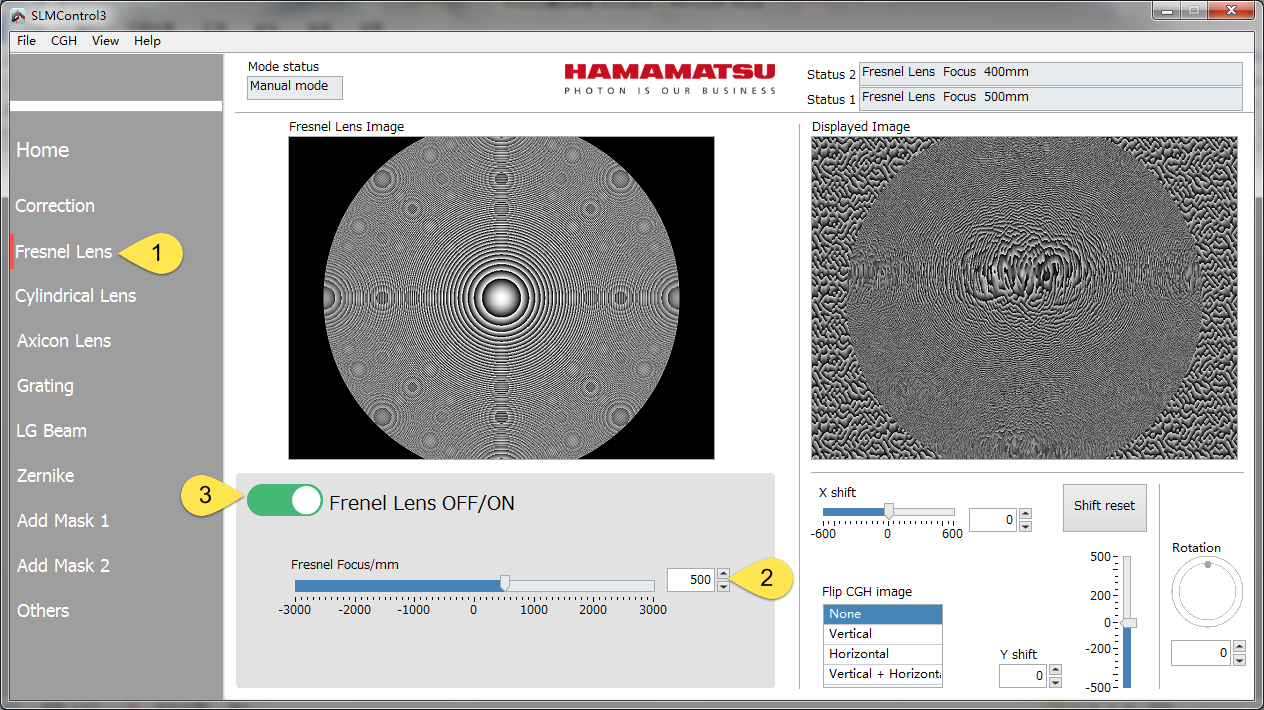Image resolution: width=1264 pixels, height=710 pixels.
Task: Click the Fresnel Focus slider handle
Action: click(505, 583)
